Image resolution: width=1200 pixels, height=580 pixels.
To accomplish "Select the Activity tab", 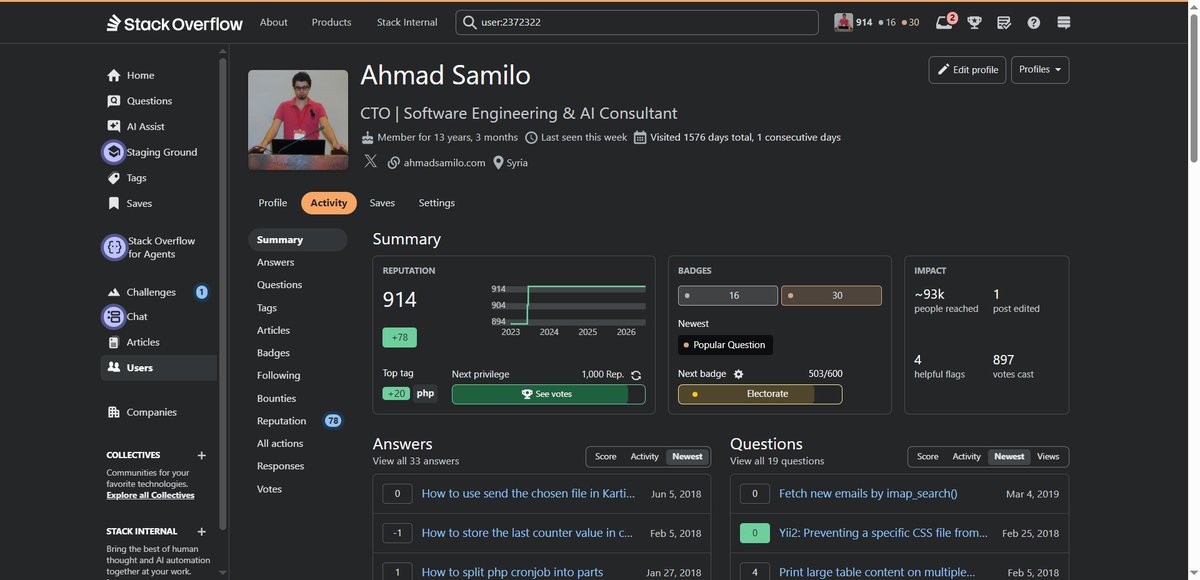I will [328, 203].
